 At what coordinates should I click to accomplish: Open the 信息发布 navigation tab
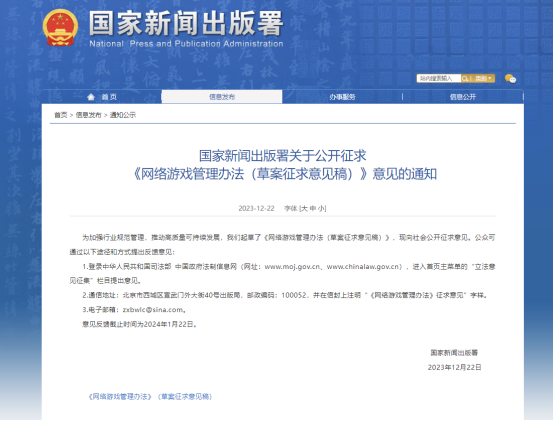pos(222,97)
